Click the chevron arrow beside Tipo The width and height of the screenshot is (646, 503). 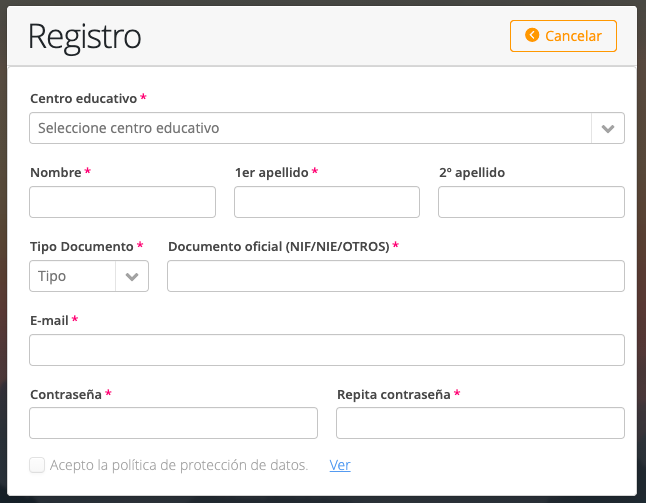(132, 276)
